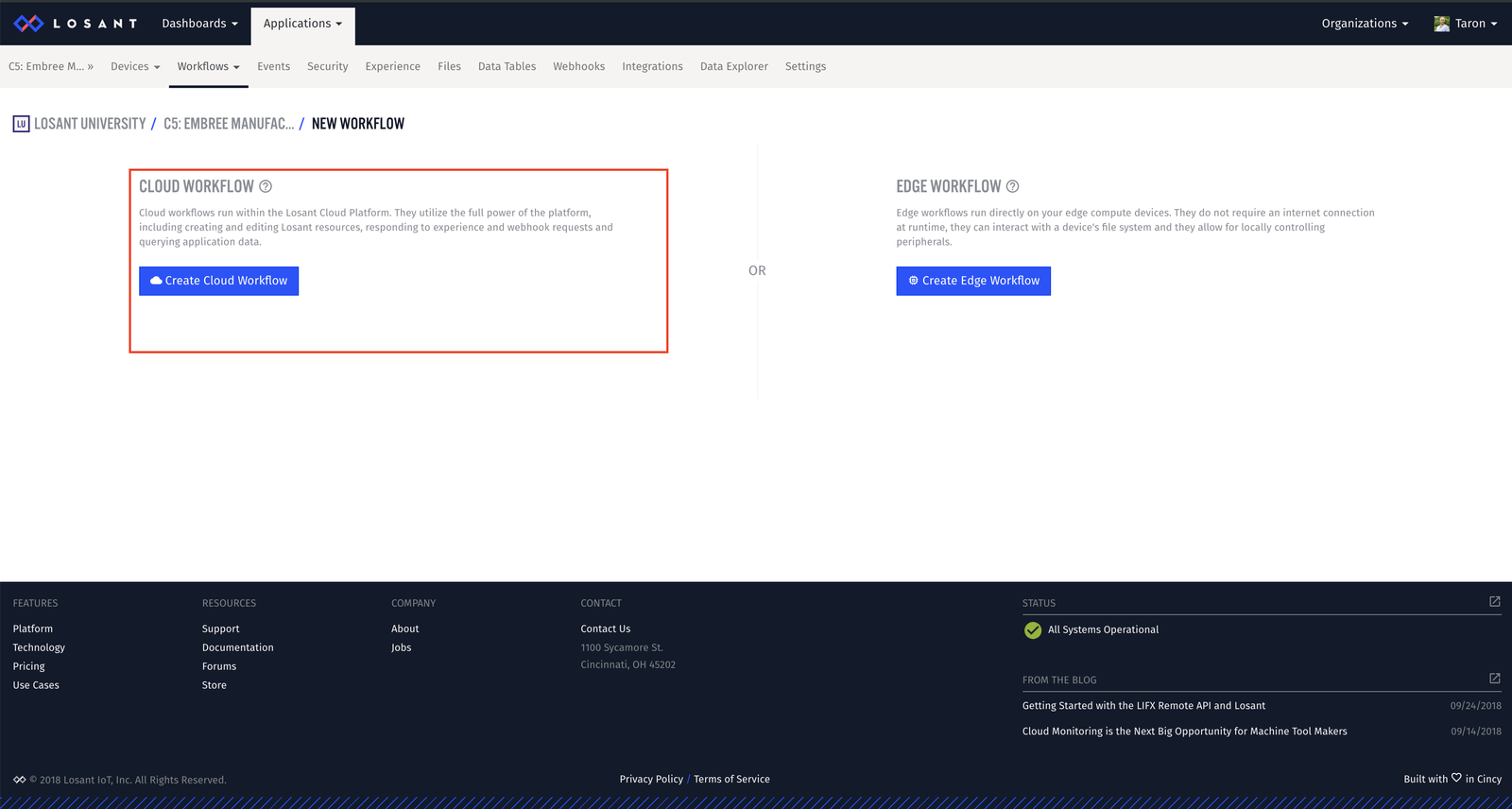The width and height of the screenshot is (1512, 809).
Task: Open the Webhooks tab
Action: (578, 66)
